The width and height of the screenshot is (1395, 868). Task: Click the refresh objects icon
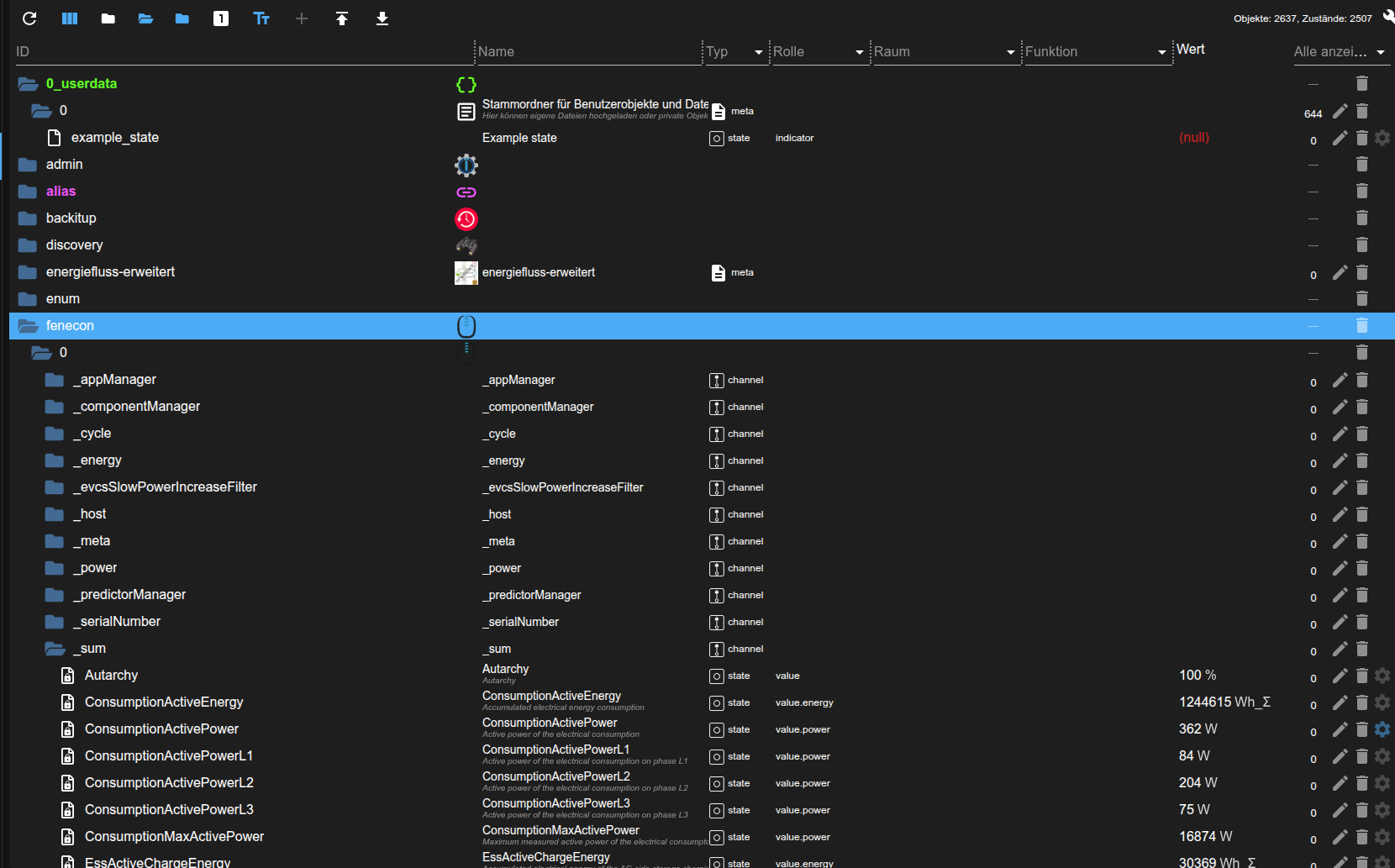pyautogui.click(x=29, y=18)
